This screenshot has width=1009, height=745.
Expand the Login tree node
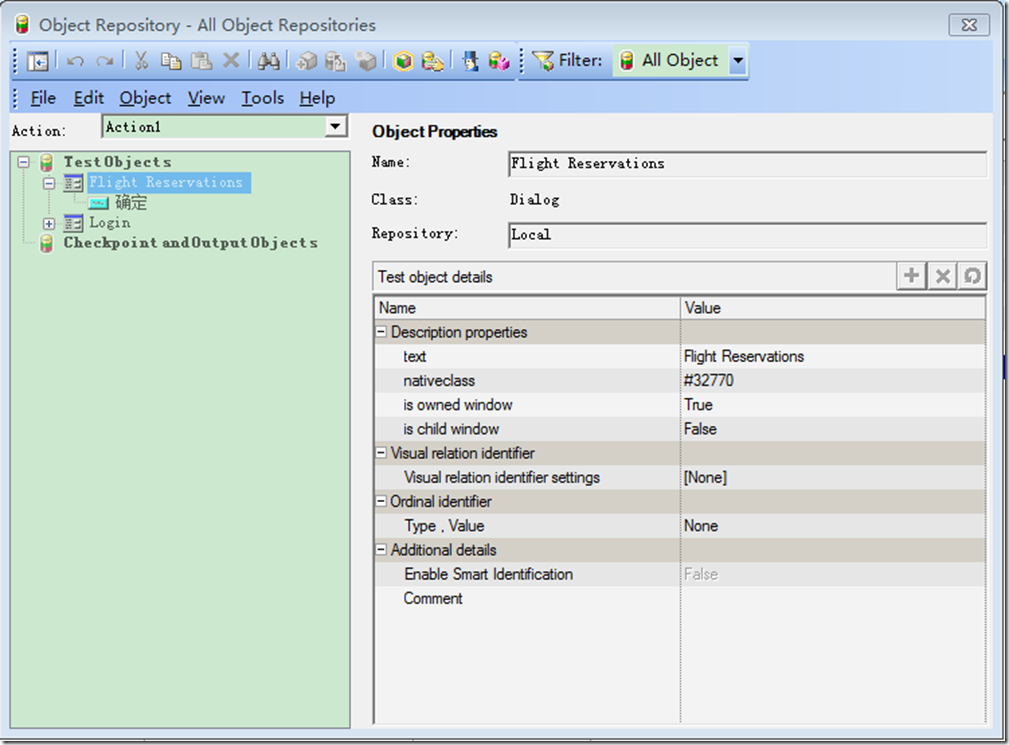pyautogui.click(x=49, y=223)
